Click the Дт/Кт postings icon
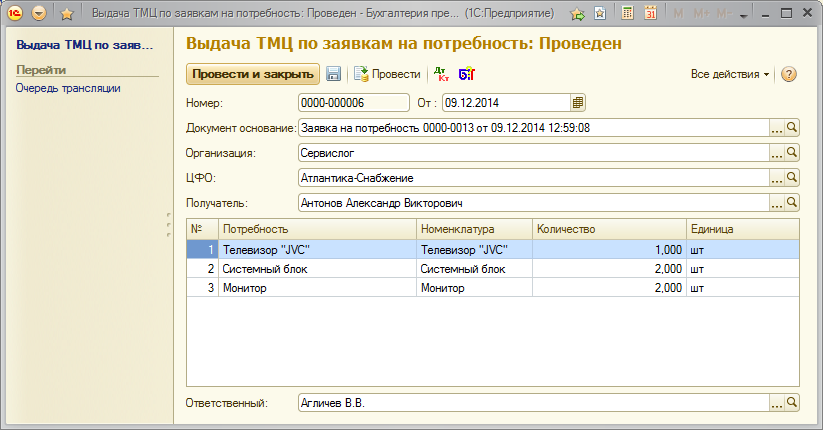This screenshot has width=823, height=430. point(441,75)
